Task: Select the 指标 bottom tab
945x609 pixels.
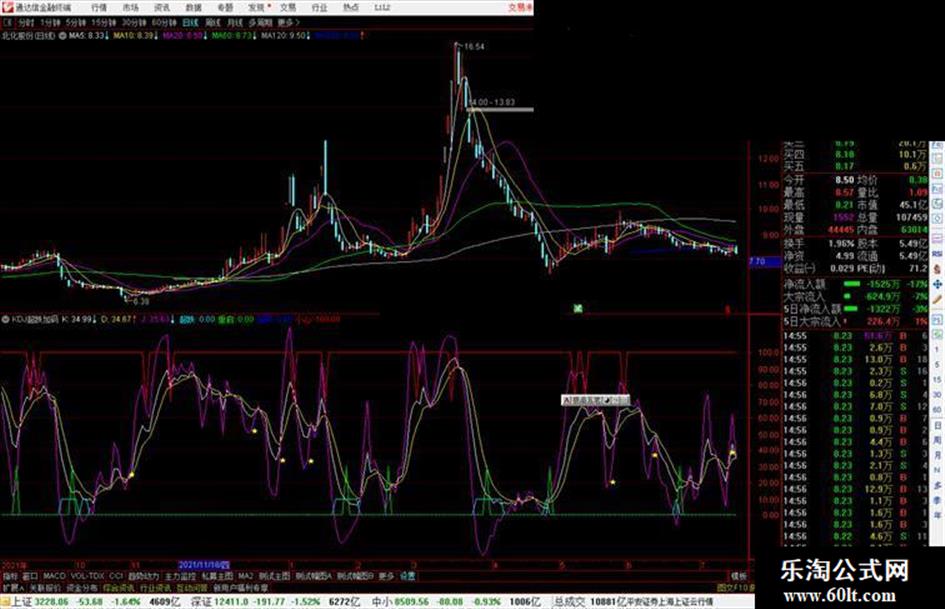Action: [10, 576]
